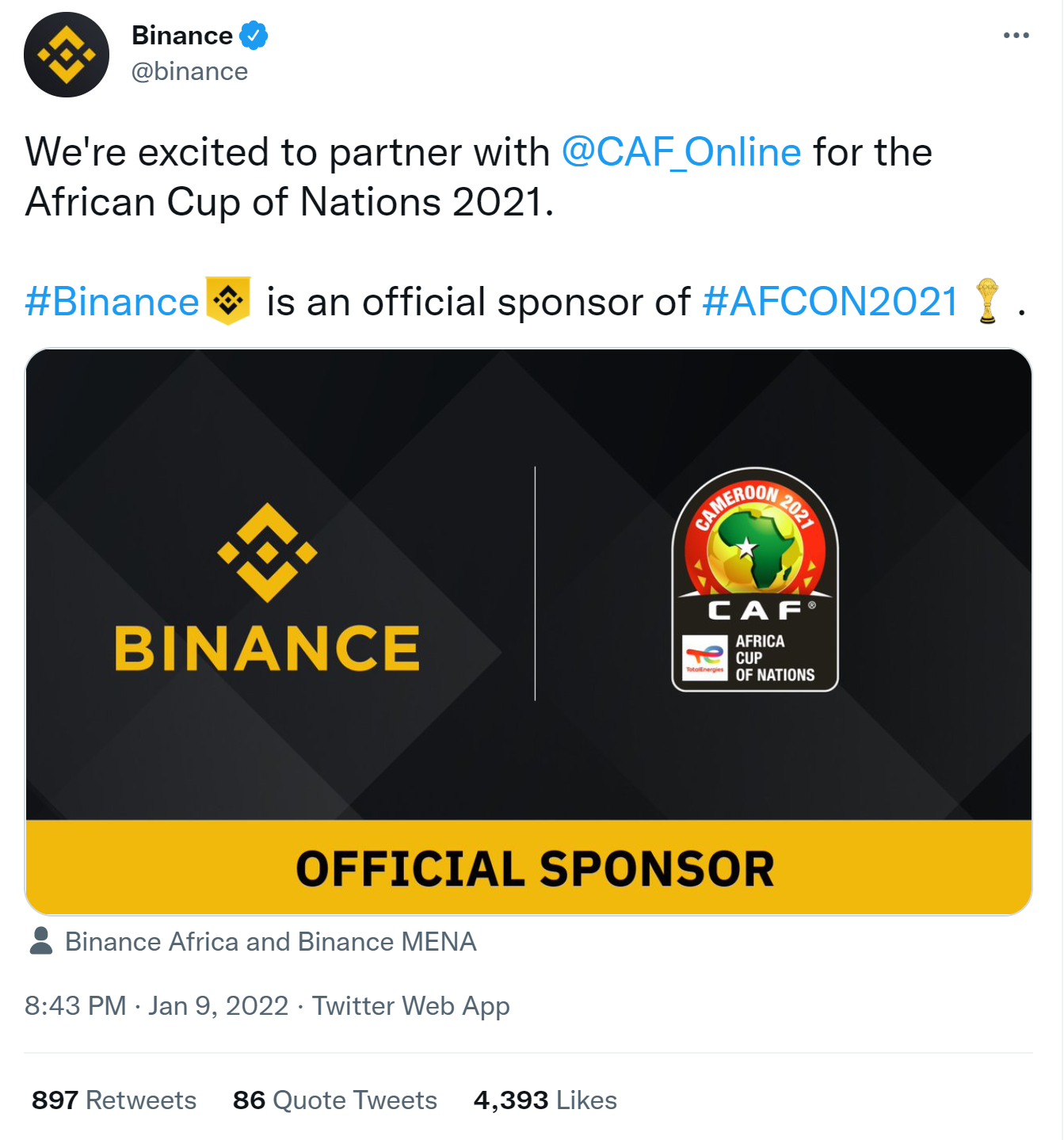Click the Twitter Web App source label
The height and width of the screenshot is (1140, 1064).
pyautogui.click(x=410, y=1006)
